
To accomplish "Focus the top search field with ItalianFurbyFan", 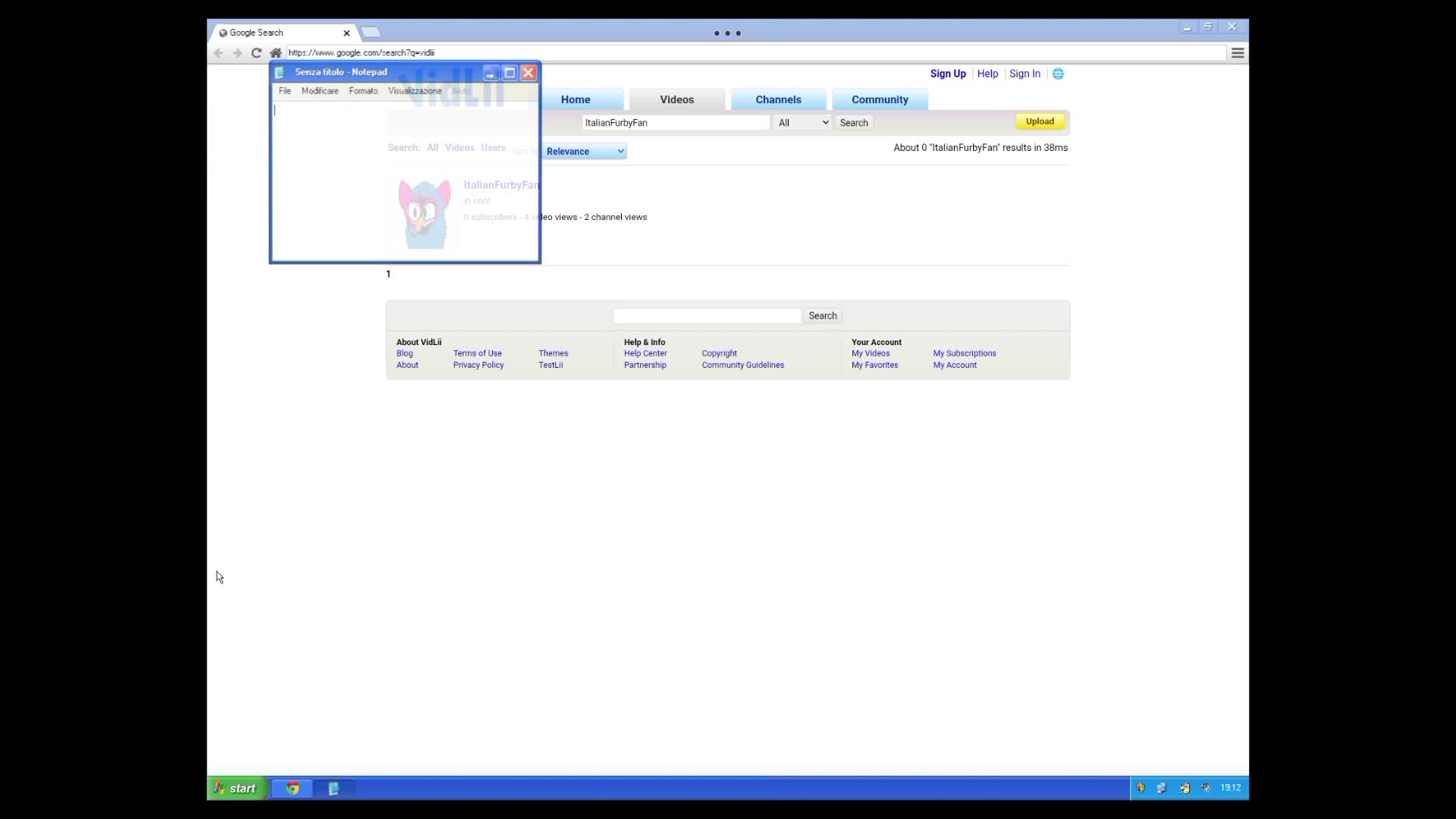I will (x=676, y=123).
